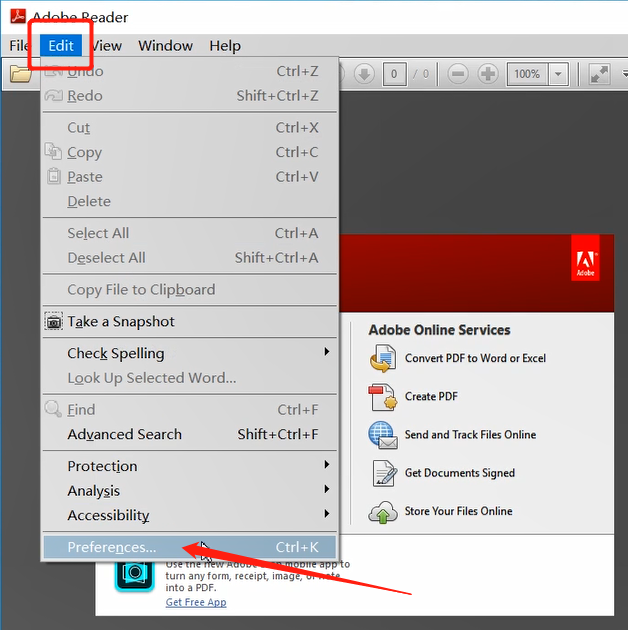Open the zoom level dropdown arrow

tap(558, 74)
